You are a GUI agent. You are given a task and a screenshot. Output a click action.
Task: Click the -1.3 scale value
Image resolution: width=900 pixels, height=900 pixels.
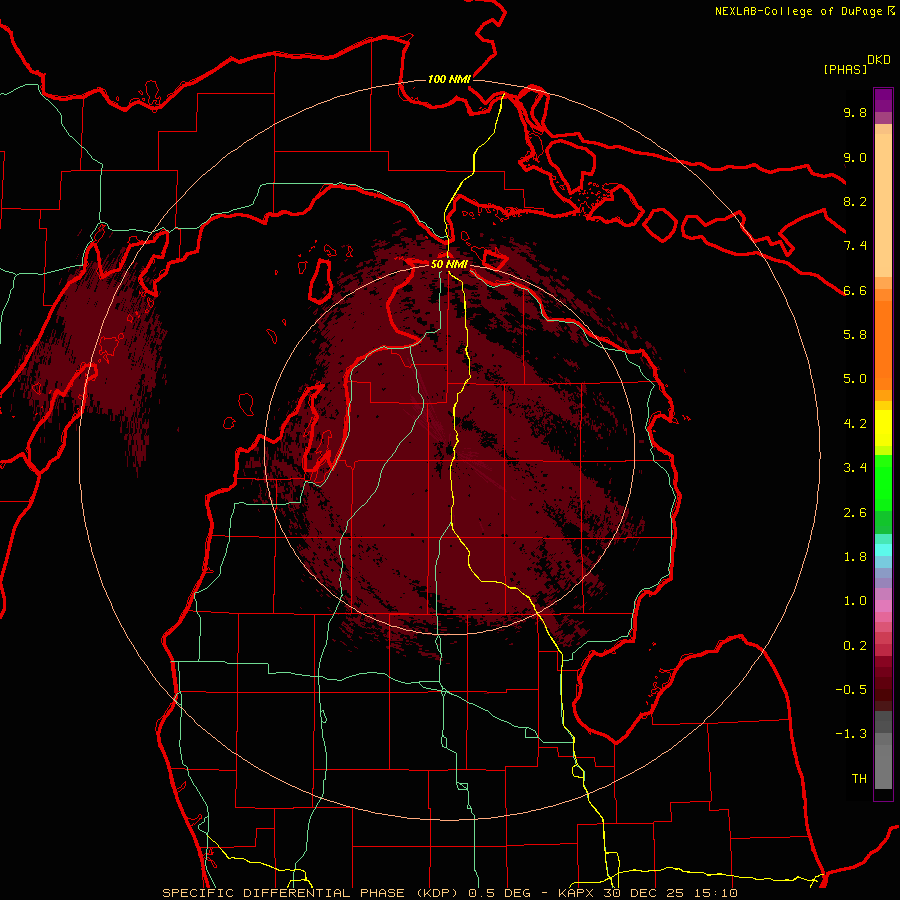coord(851,734)
